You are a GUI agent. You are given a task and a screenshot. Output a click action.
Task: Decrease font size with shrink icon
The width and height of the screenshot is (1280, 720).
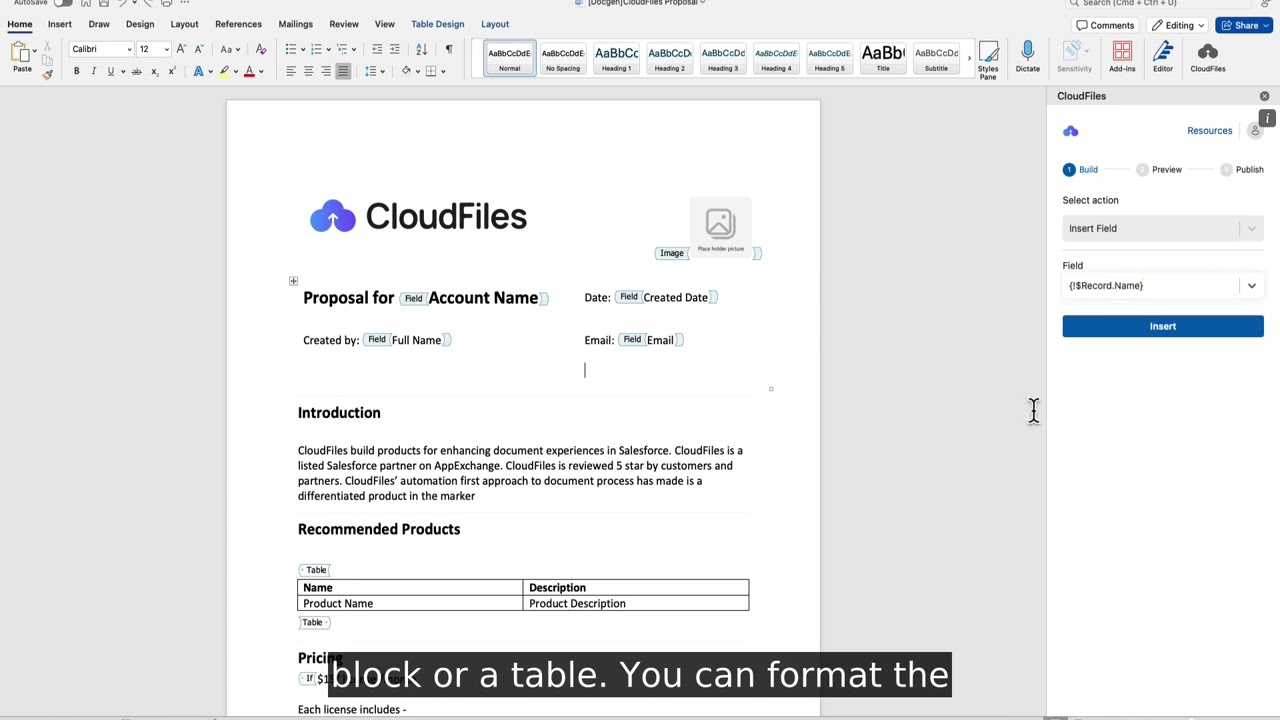[199, 49]
